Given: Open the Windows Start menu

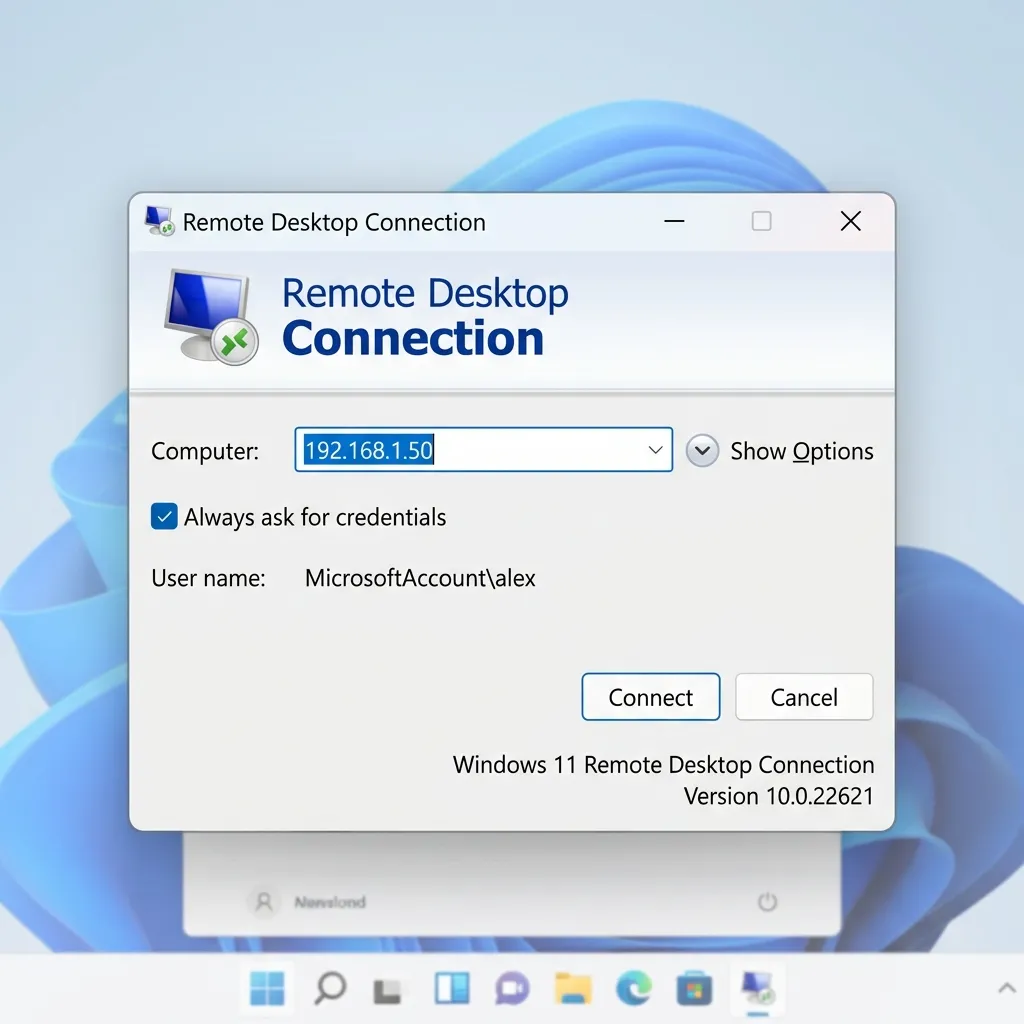Looking at the screenshot, I should (268, 987).
